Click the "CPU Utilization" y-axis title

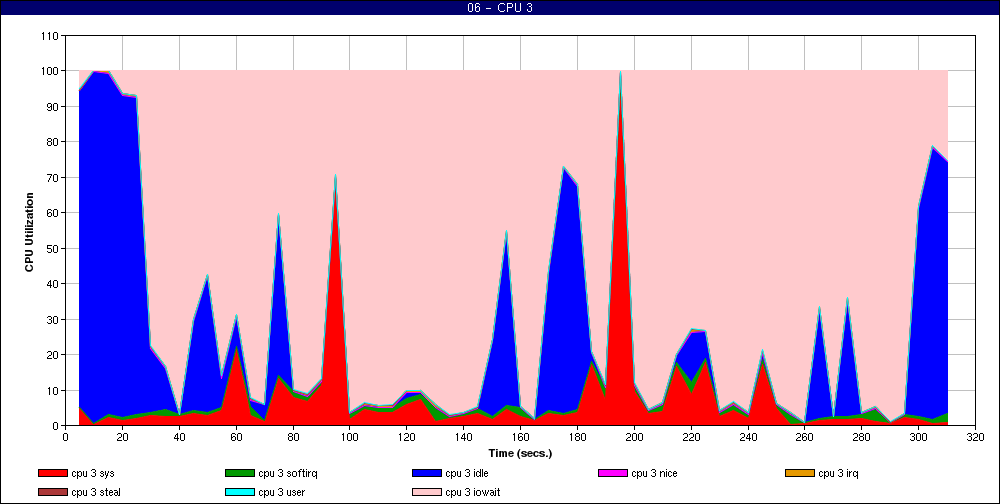(30, 231)
